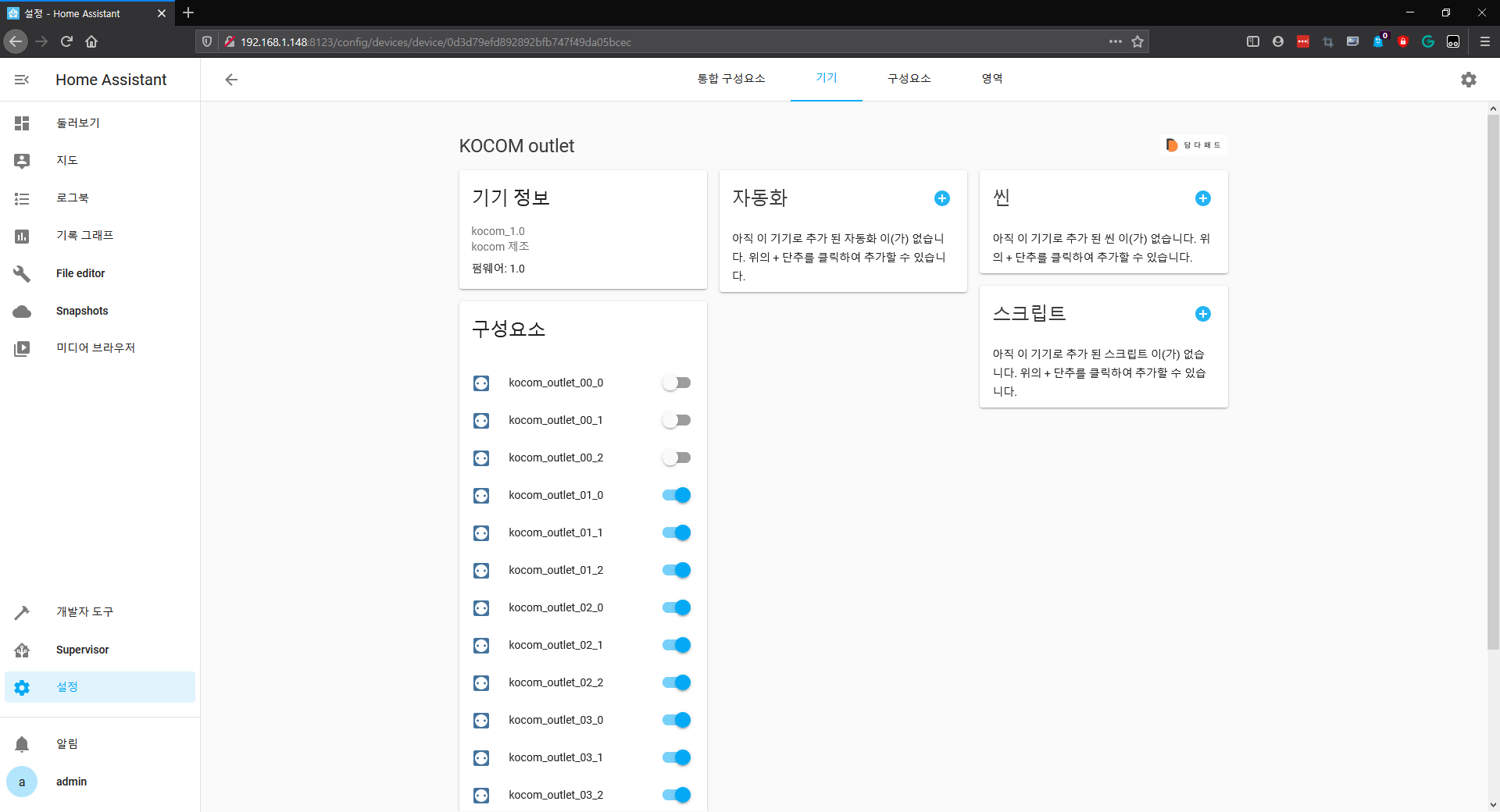Open the 둘러보기 overview dashboard icon

coord(22,123)
